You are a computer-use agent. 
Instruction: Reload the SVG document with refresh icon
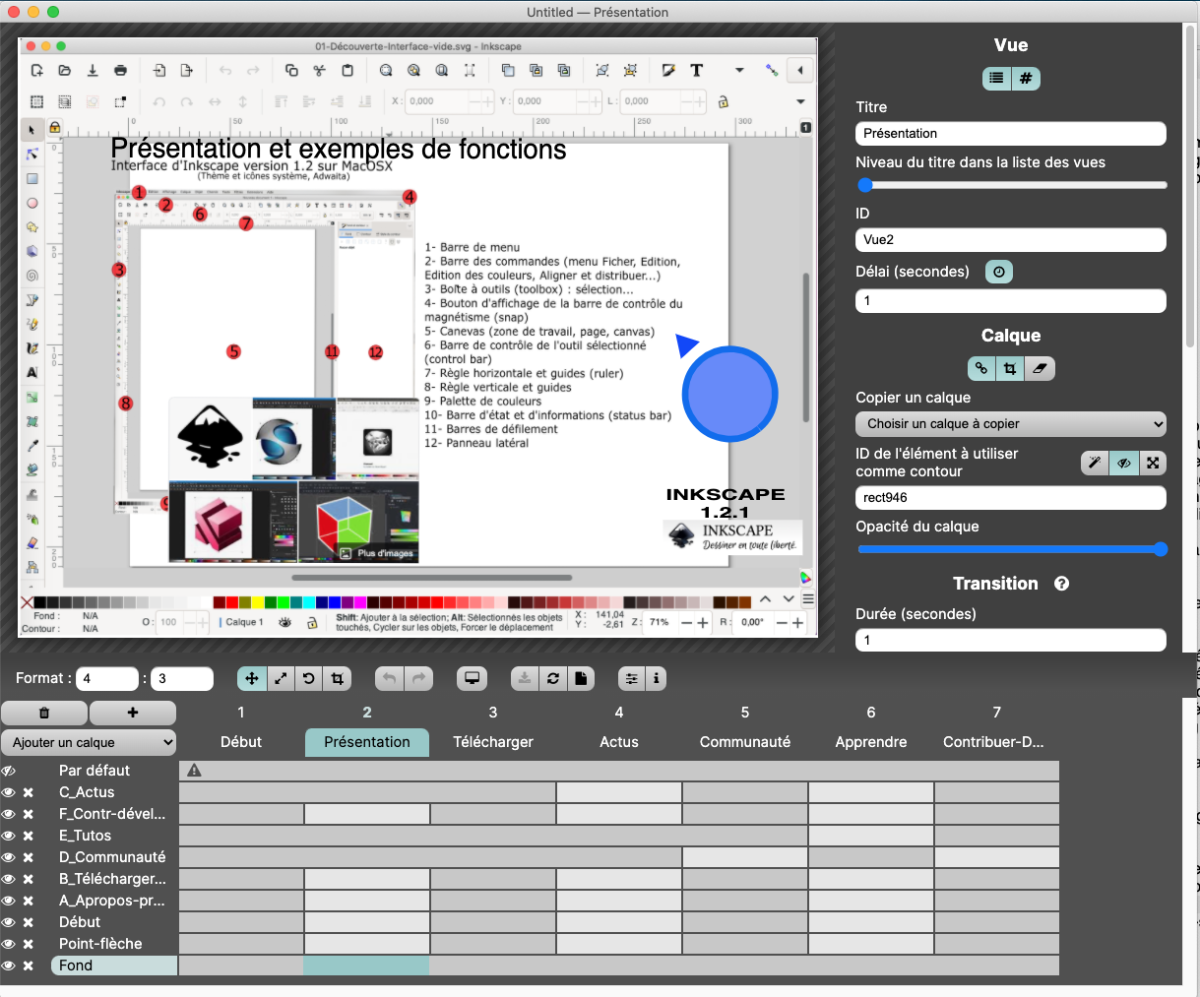click(552, 679)
